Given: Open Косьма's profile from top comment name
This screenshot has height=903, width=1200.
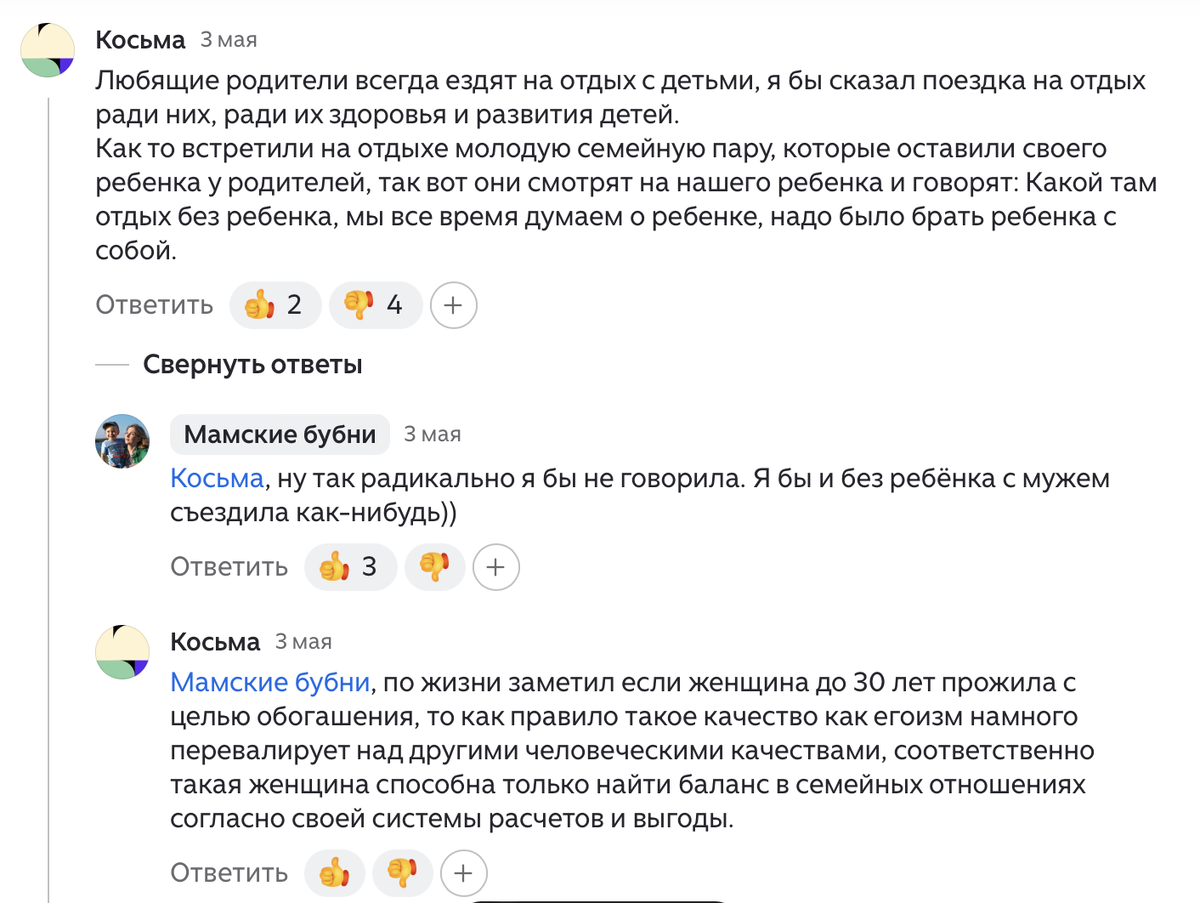Looking at the screenshot, I should 140,40.
